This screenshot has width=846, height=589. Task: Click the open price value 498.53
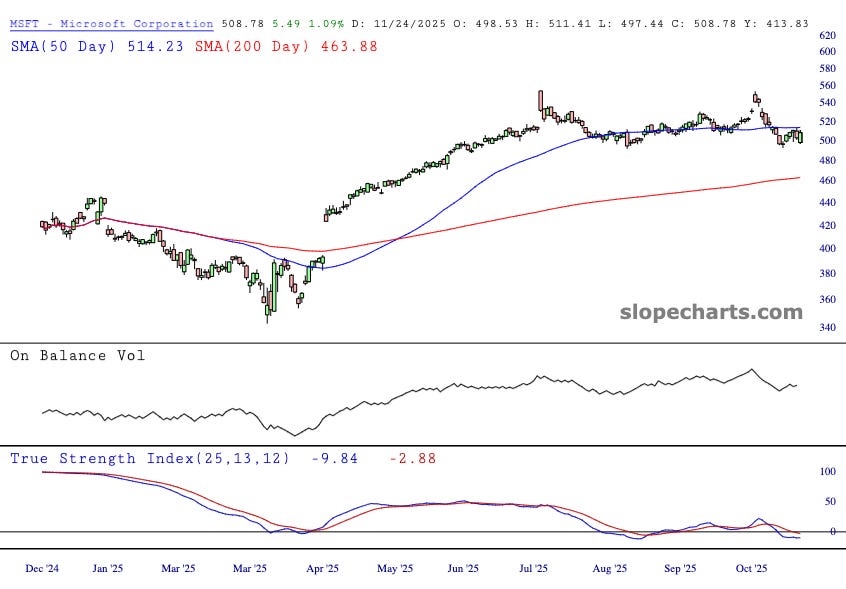click(496, 24)
